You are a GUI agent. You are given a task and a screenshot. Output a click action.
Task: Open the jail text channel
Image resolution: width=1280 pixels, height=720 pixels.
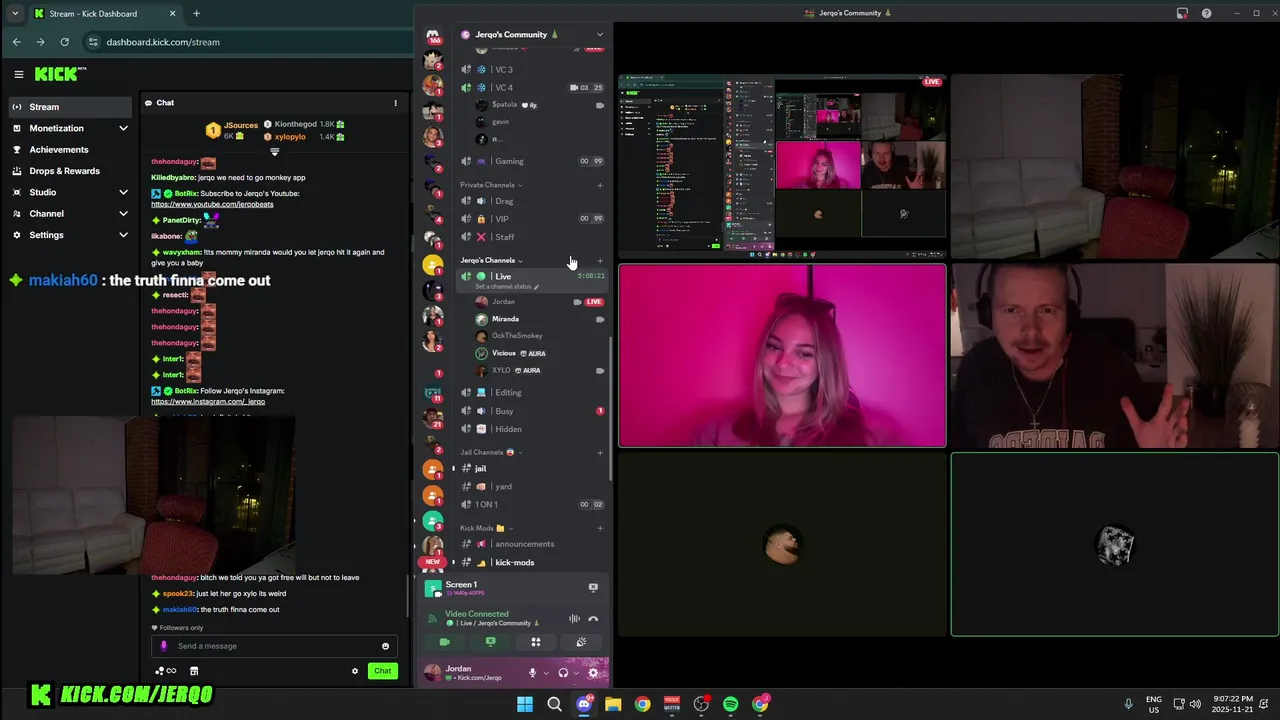point(532,468)
